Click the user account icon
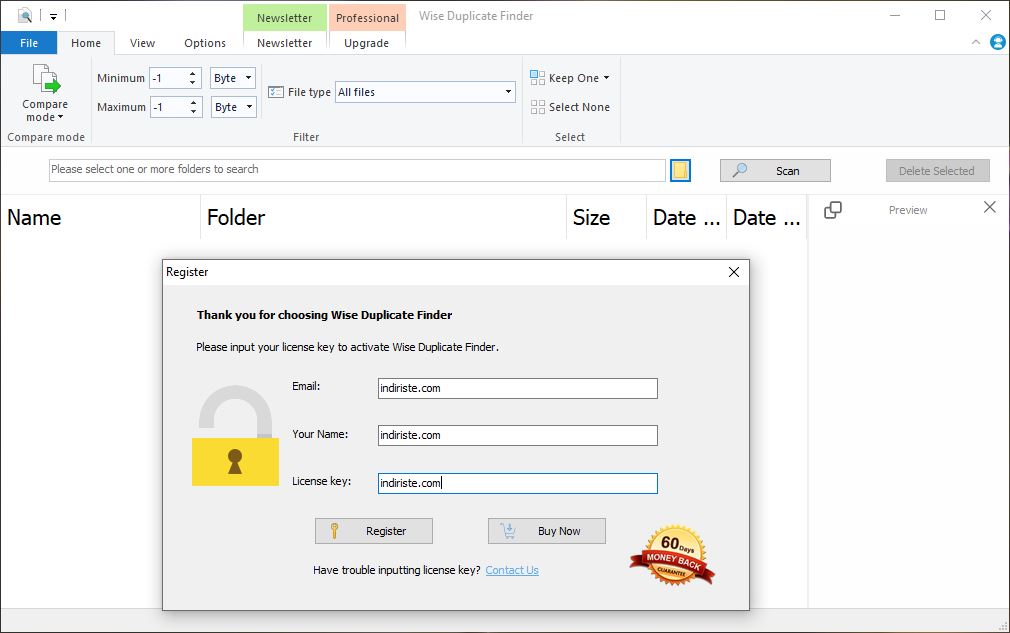Viewport: 1010px width, 633px height. 998,43
